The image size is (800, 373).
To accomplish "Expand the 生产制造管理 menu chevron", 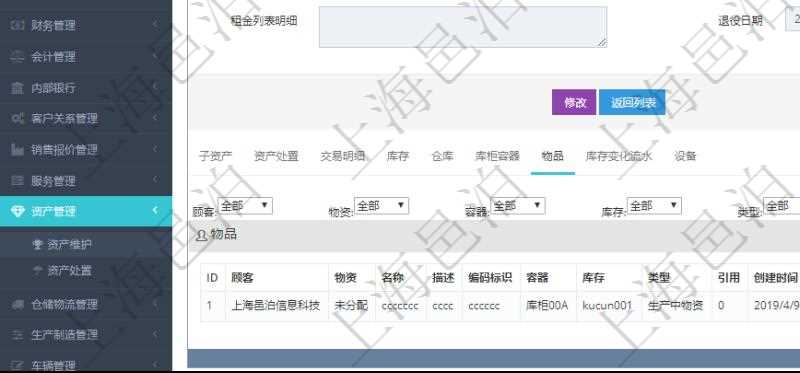I will [x=155, y=334].
